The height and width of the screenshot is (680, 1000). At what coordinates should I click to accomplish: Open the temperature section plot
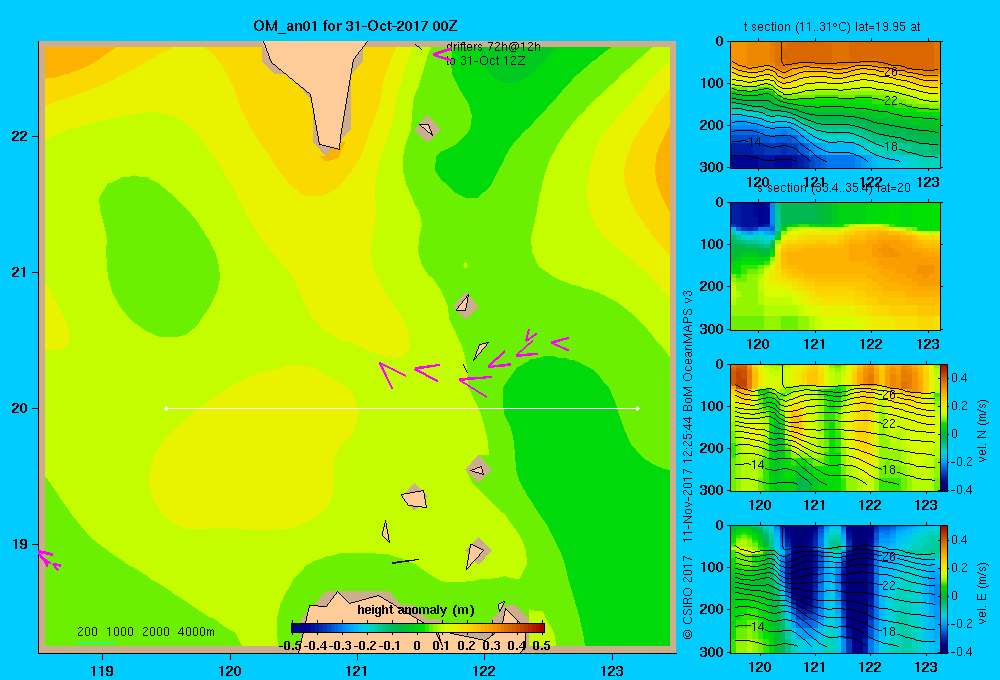click(835, 105)
